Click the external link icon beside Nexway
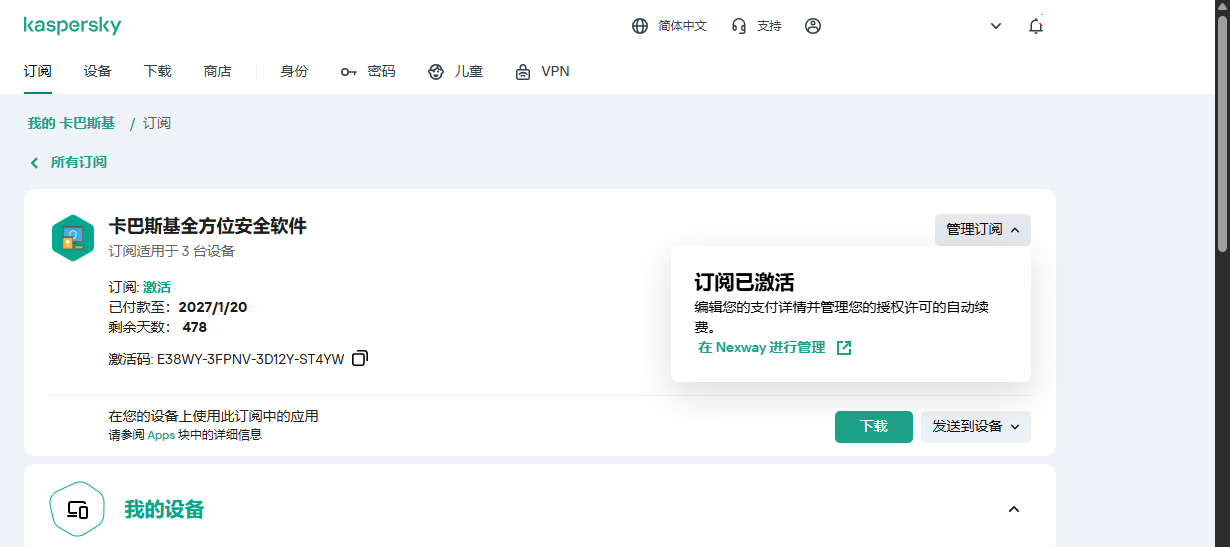 point(844,348)
